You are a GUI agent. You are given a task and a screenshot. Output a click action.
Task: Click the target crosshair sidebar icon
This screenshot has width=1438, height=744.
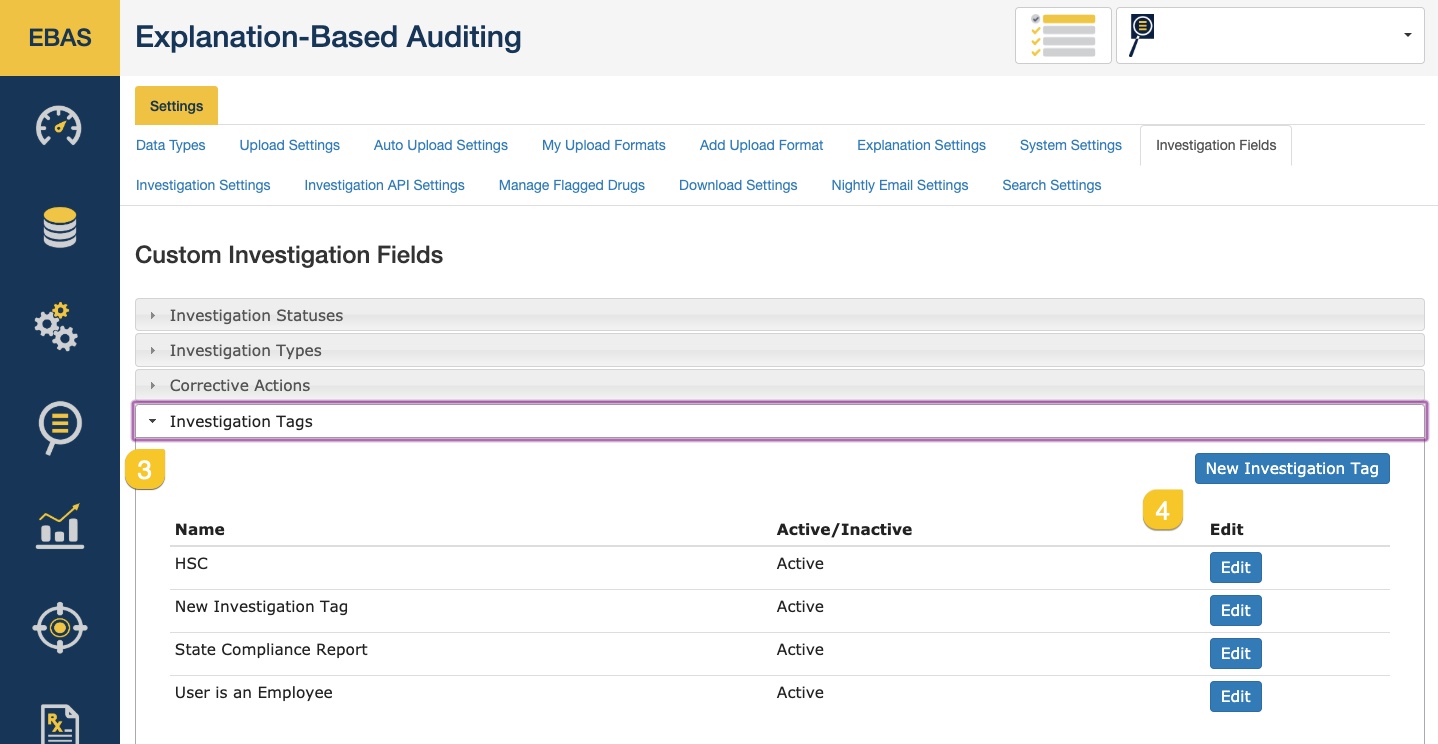59,627
